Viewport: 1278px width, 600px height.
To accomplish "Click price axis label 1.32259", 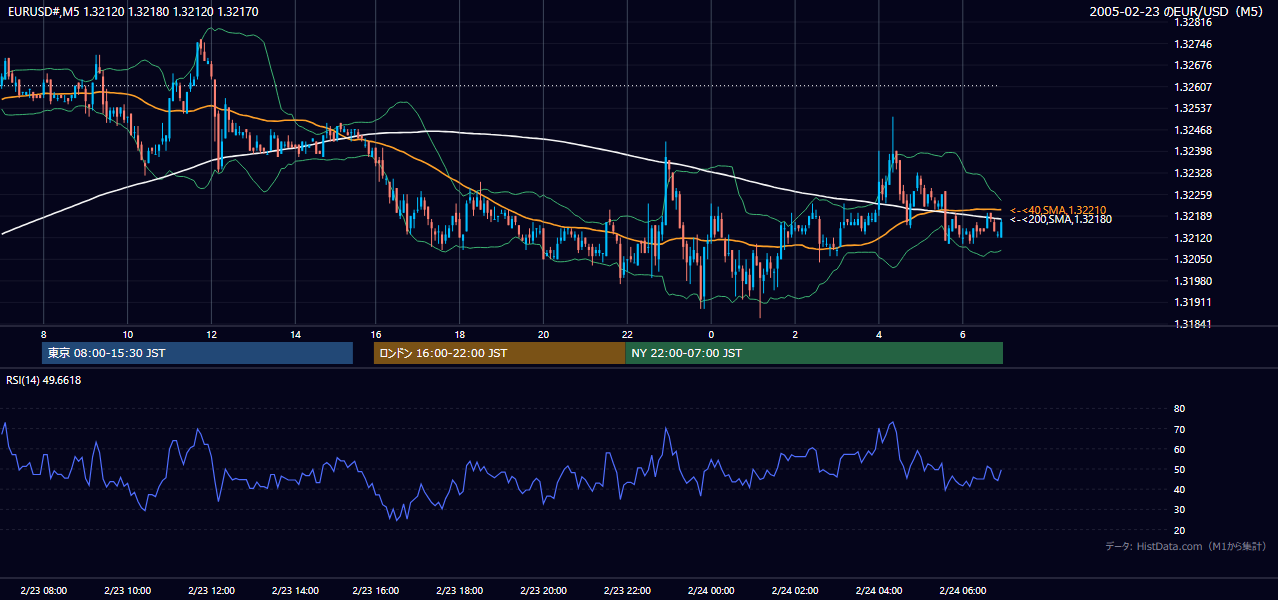I will click(x=1193, y=195).
